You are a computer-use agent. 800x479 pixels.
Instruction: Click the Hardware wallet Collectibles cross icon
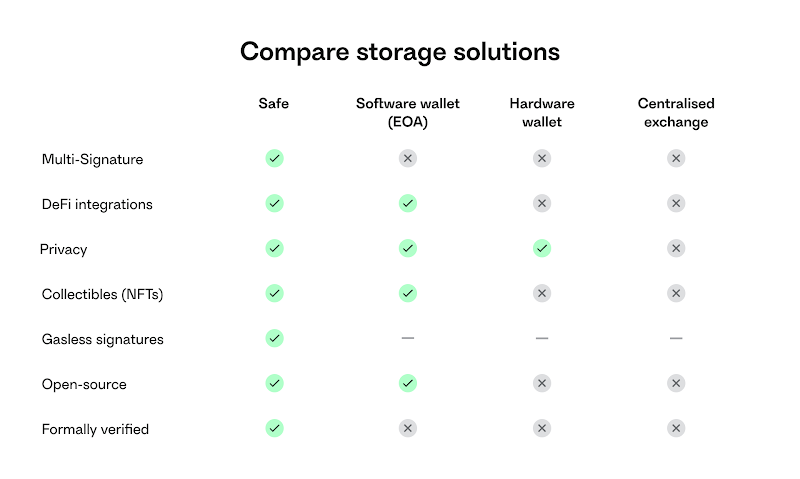[542, 293]
